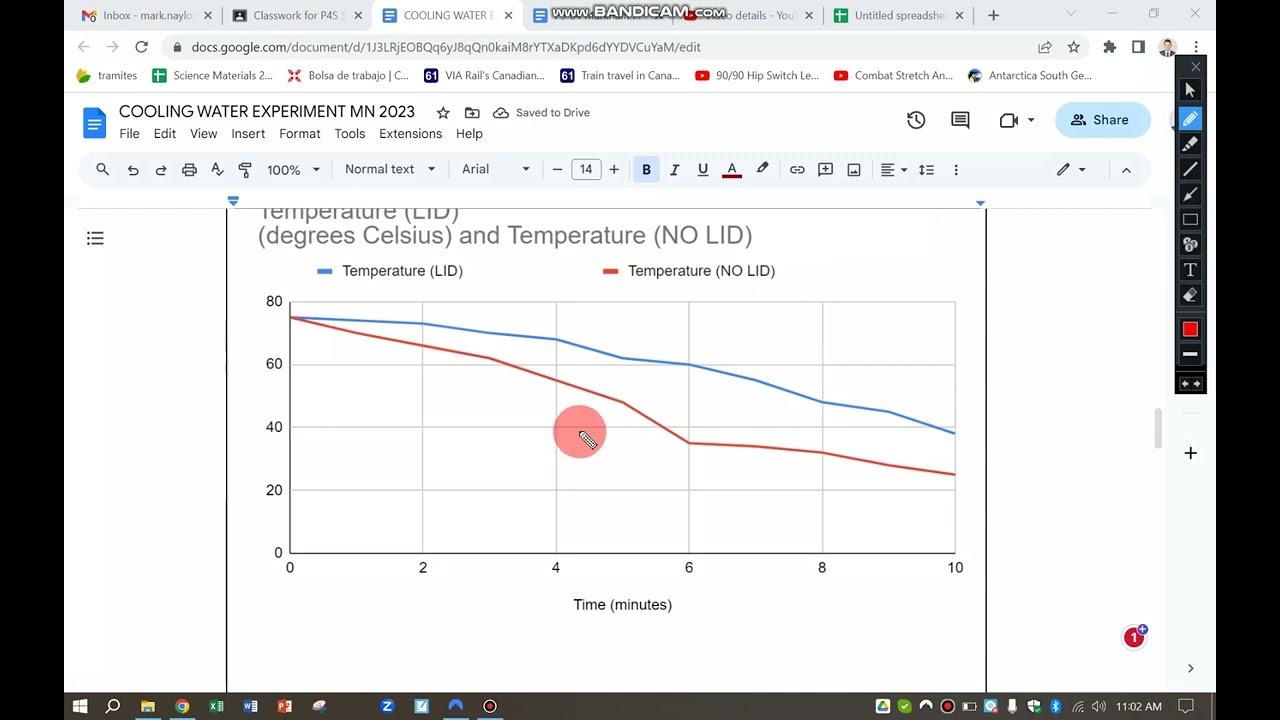Select the text tool in drawing bar
The width and height of the screenshot is (1280, 720).
coord(1190,270)
